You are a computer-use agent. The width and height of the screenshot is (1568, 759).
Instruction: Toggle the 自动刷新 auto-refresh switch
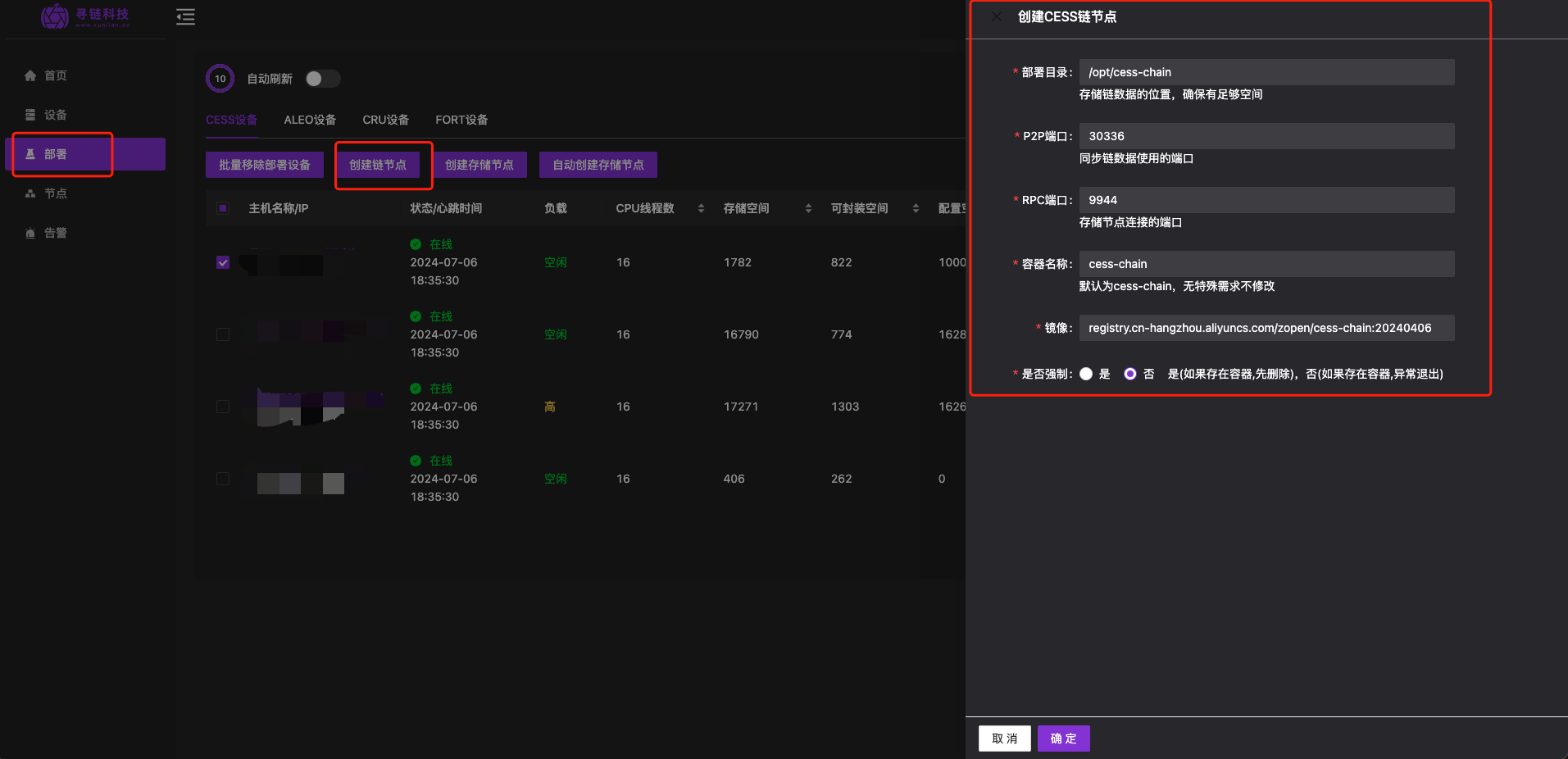[322, 79]
